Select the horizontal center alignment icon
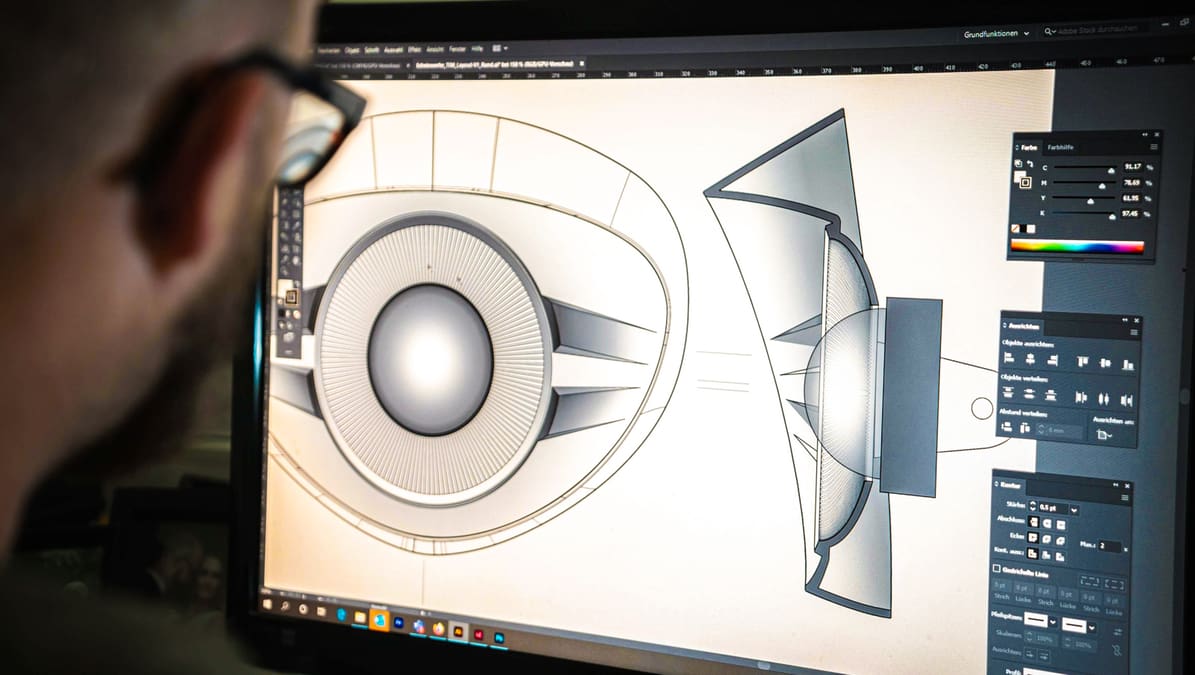Viewport: 1195px width, 675px height. 1030,359
